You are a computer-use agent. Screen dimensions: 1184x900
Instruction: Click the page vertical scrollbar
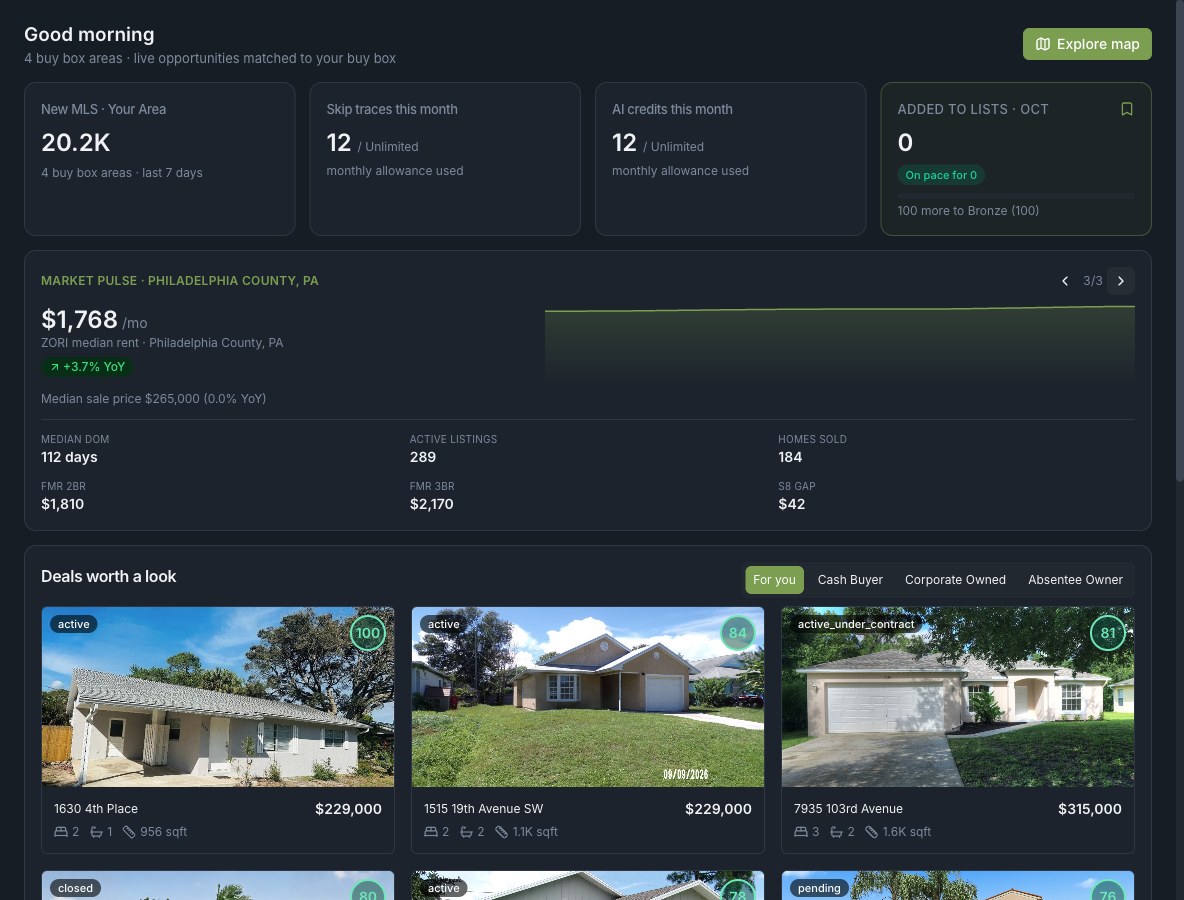(1179, 240)
